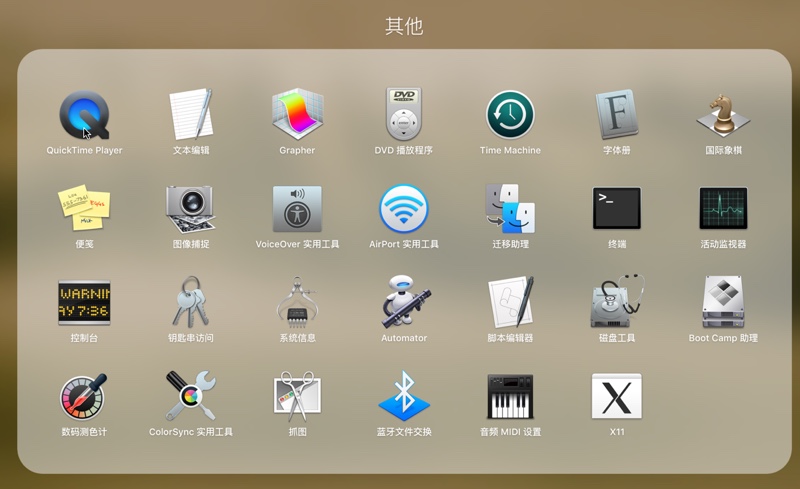This screenshot has width=800, height=489.
Task: Open Time Machine
Action: point(510,115)
